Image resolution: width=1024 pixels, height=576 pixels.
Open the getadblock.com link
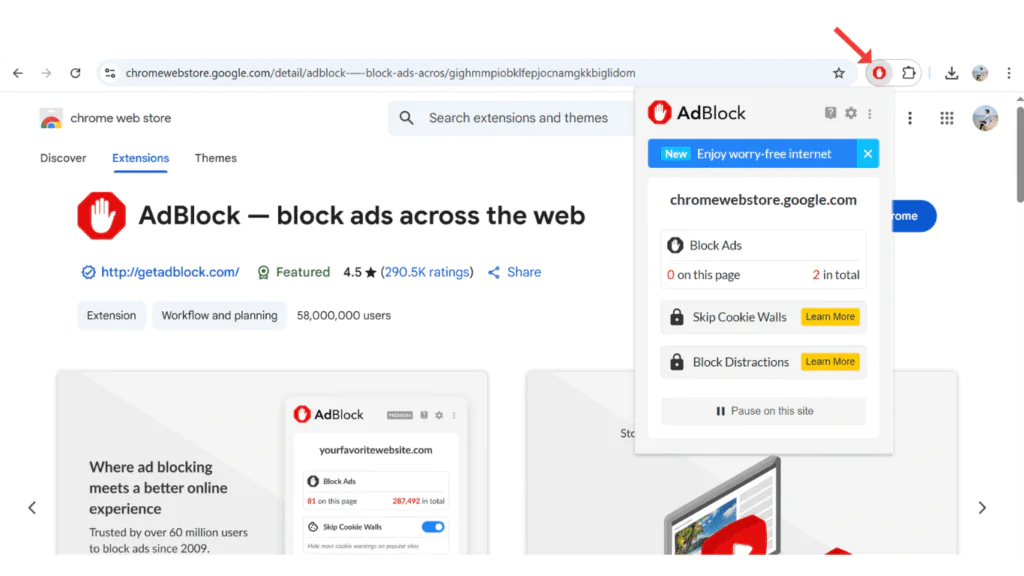click(x=170, y=272)
